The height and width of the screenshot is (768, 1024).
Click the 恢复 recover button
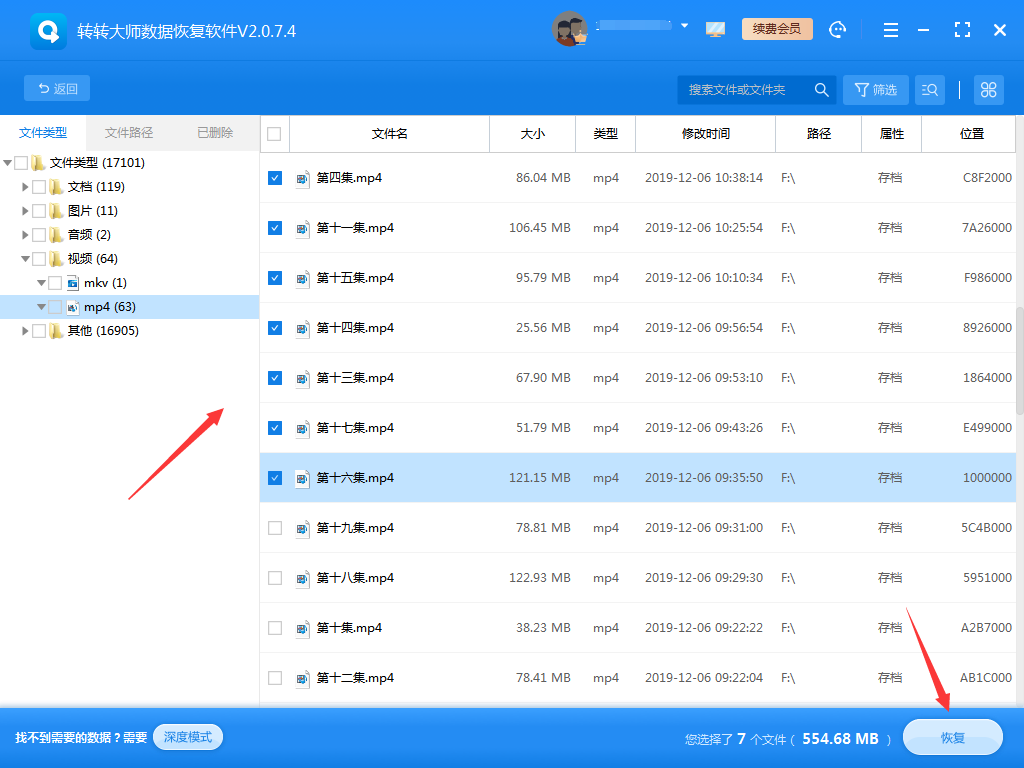tap(952, 738)
